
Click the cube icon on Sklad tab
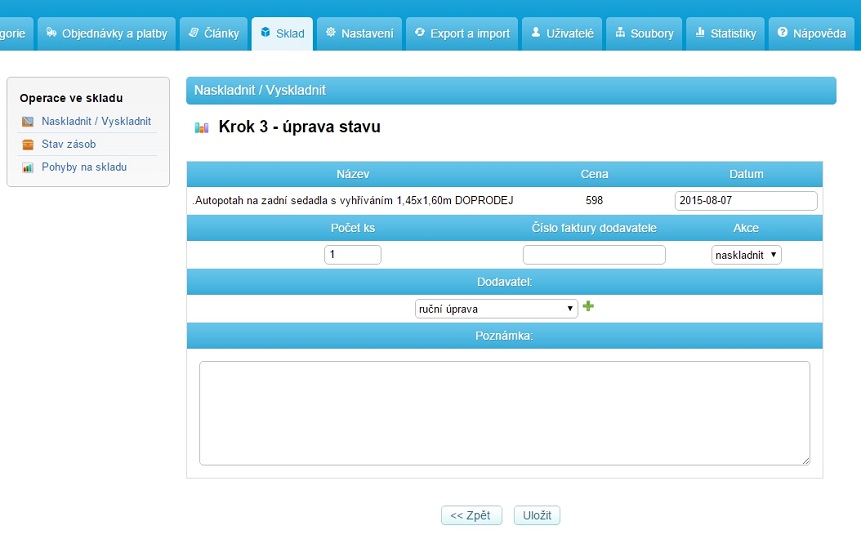point(265,33)
